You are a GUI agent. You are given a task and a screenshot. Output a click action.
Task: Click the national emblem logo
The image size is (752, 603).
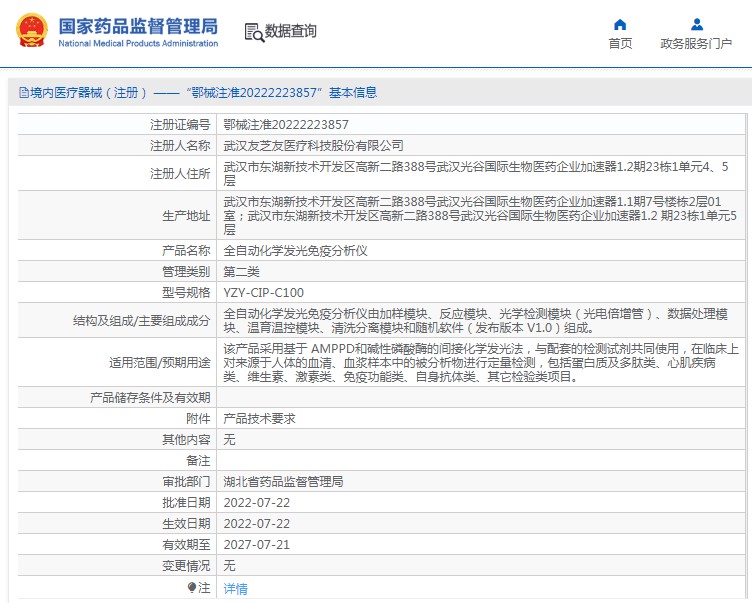[x=30, y=31]
